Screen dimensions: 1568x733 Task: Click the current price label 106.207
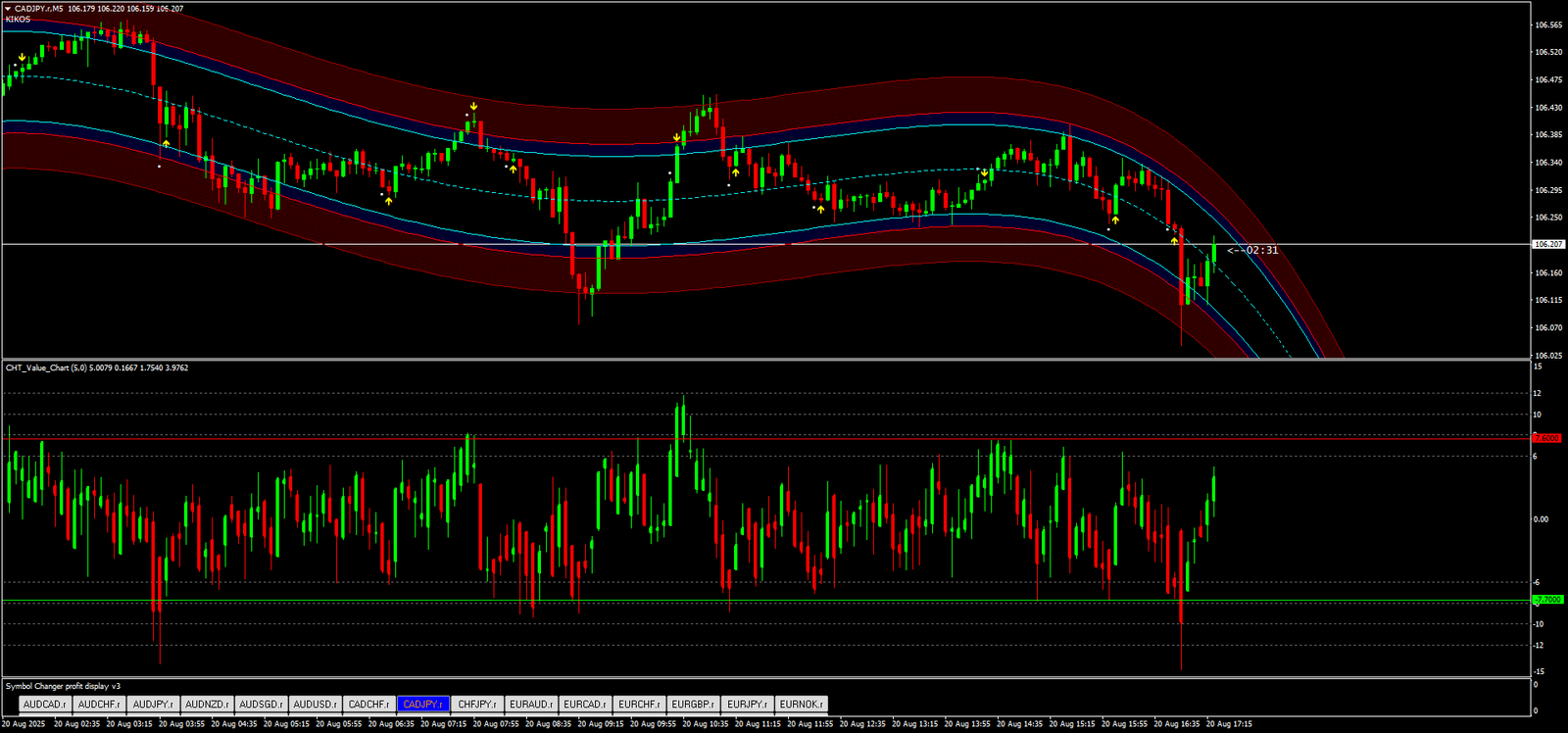(1548, 244)
